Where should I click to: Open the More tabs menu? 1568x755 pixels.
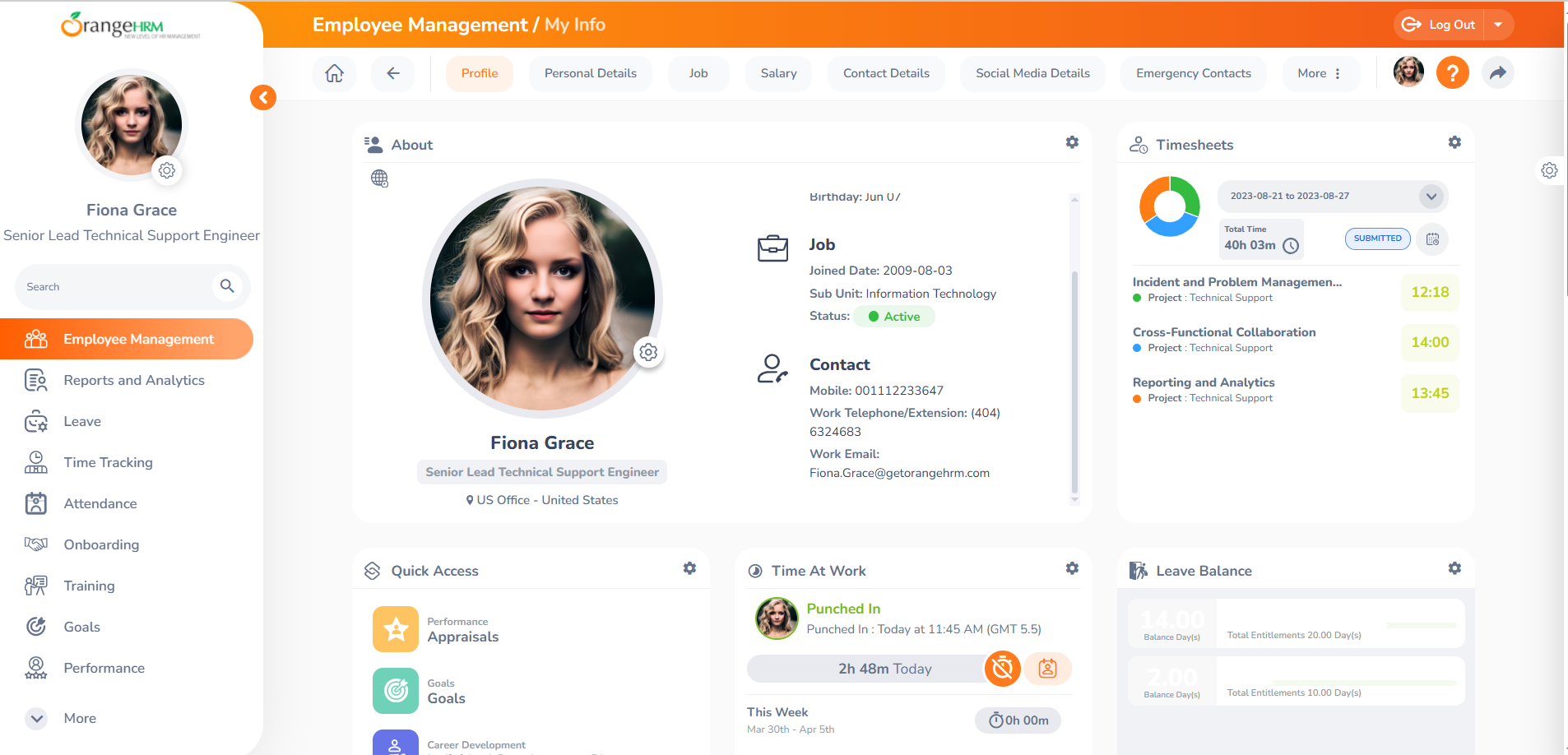(1319, 73)
